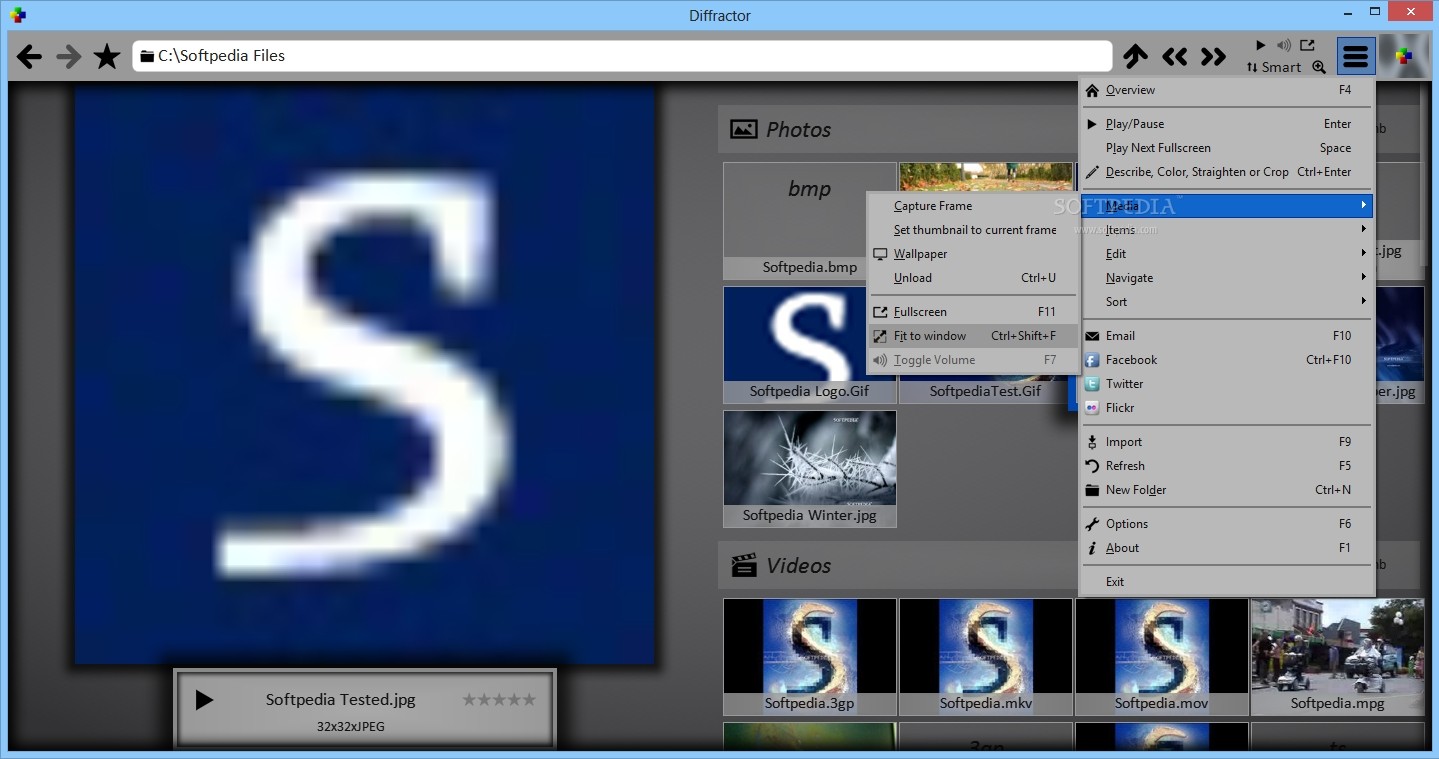
Task: Click the Facebook share icon
Action: (x=1092, y=360)
